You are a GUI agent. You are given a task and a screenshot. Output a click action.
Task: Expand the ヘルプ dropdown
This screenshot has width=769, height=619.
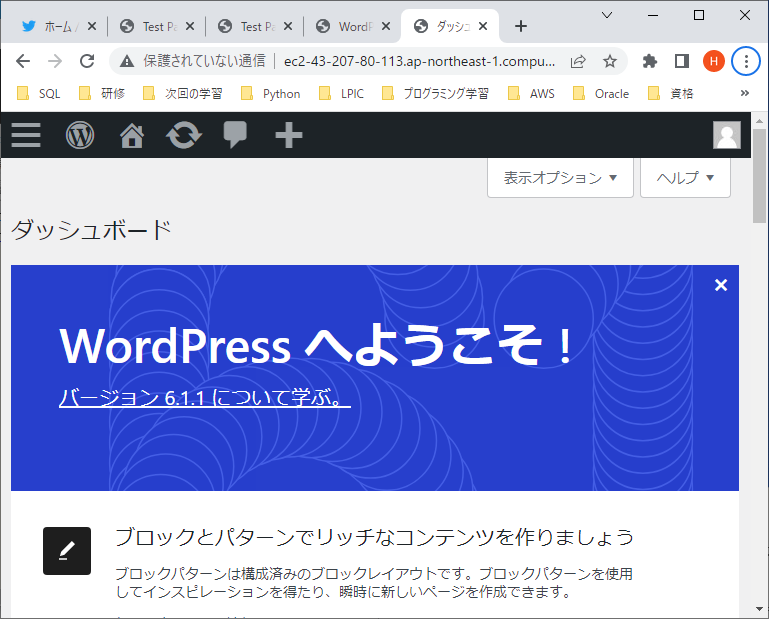[685, 178]
